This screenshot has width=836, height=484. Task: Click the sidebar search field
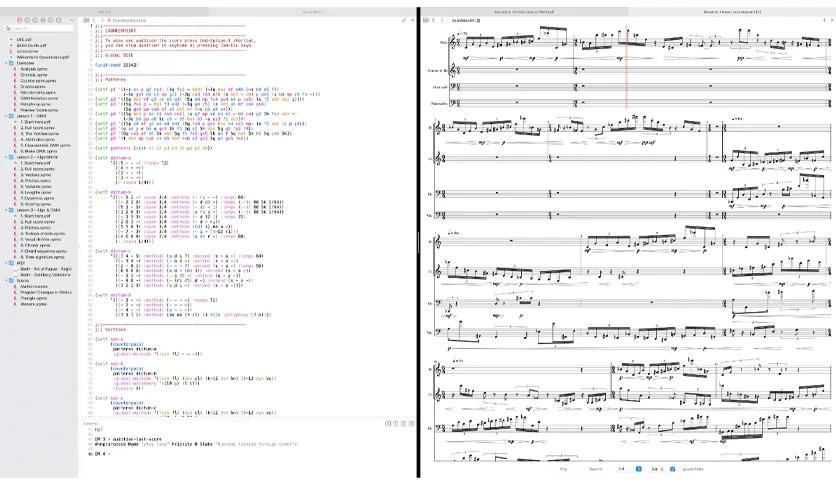click(38, 28)
